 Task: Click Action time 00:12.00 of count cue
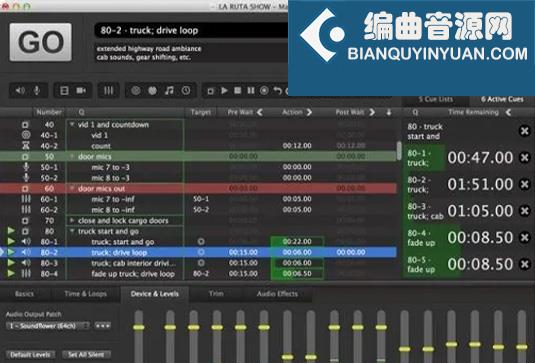[x=297, y=146]
